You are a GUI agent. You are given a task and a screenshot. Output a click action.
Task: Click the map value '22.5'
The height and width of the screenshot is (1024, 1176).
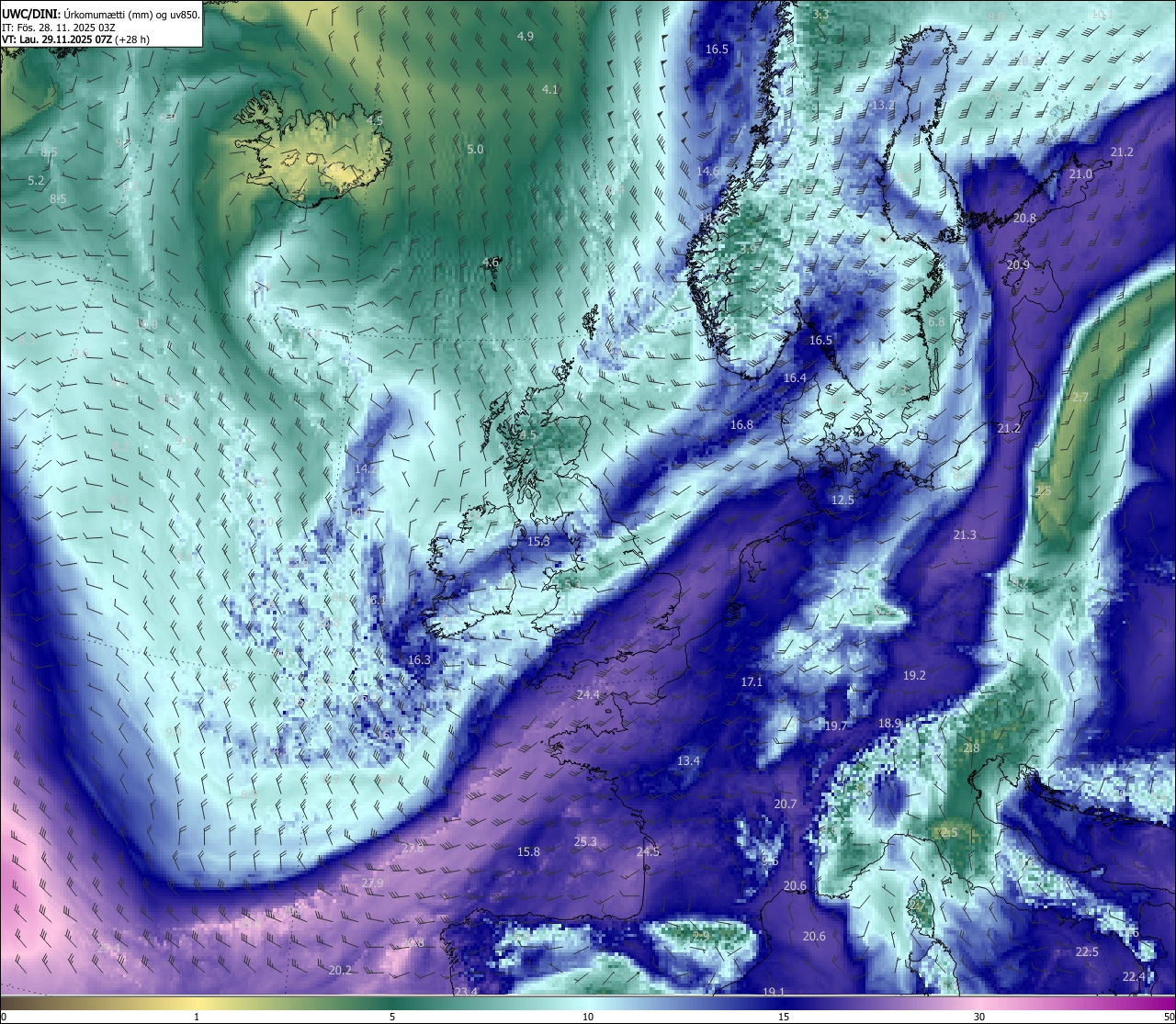click(x=1087, y=952)
